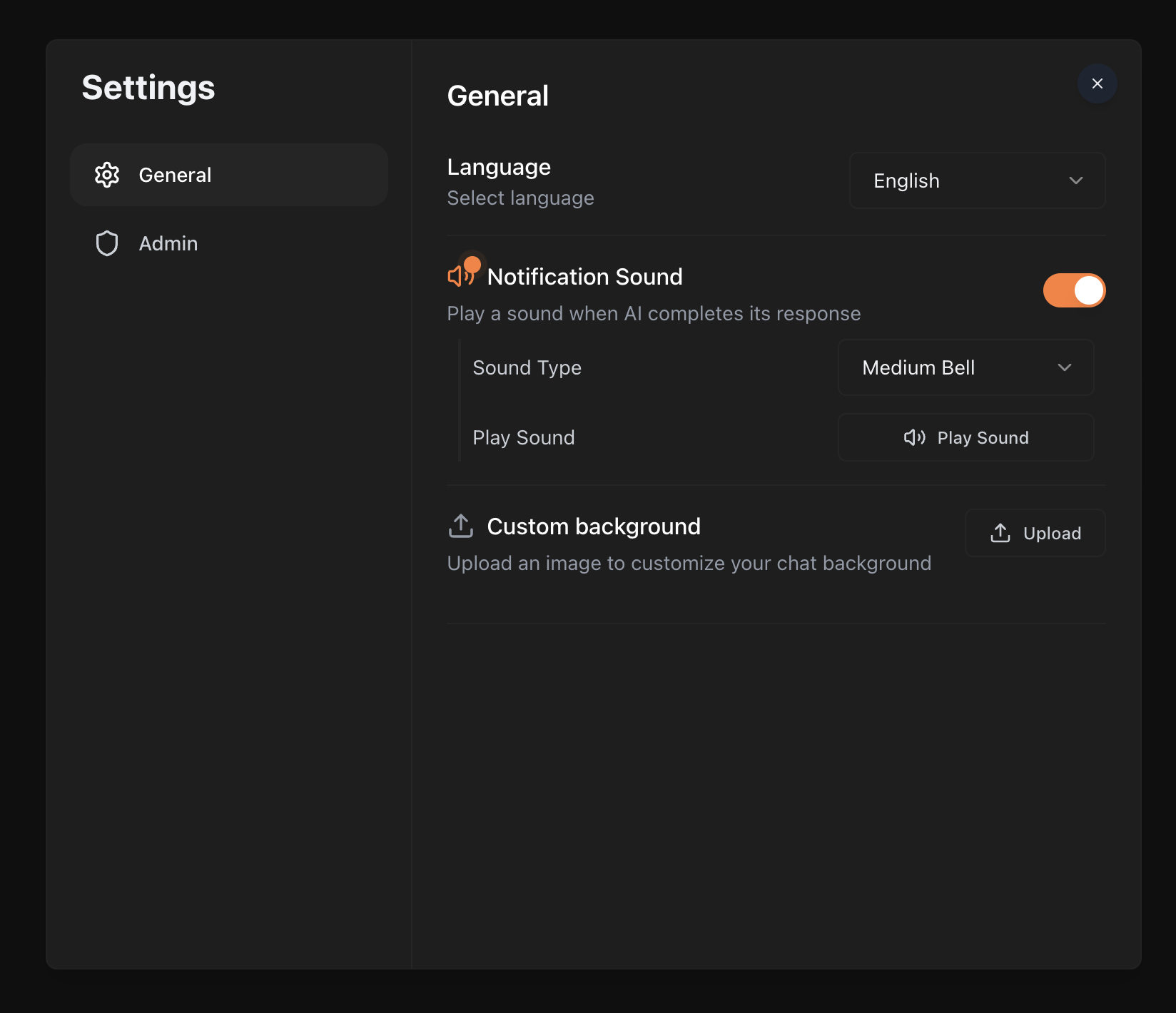
Task: Switch to the Admin settings section
Action: pyautogui.click(x=168, y=243)
